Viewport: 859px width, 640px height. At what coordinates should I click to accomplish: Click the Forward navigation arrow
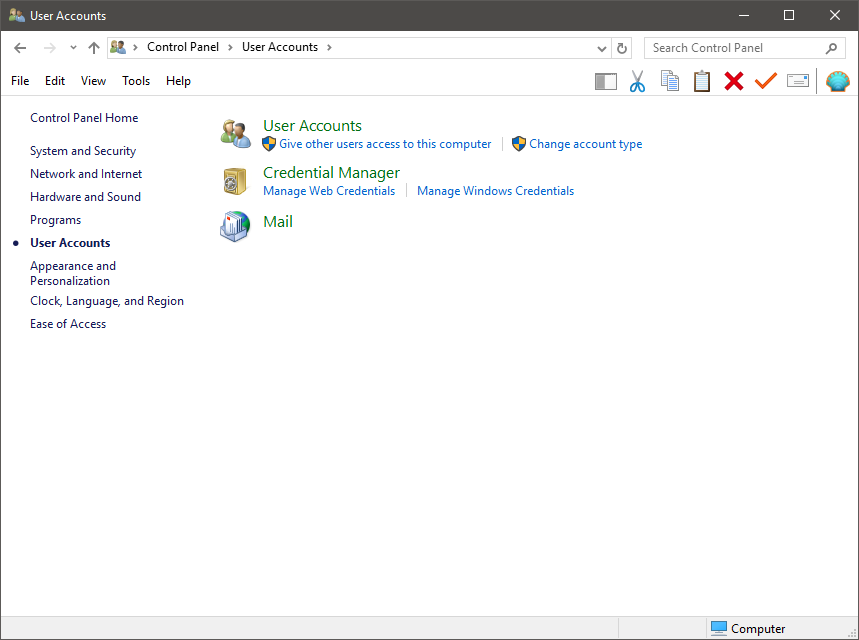(49, 48)
